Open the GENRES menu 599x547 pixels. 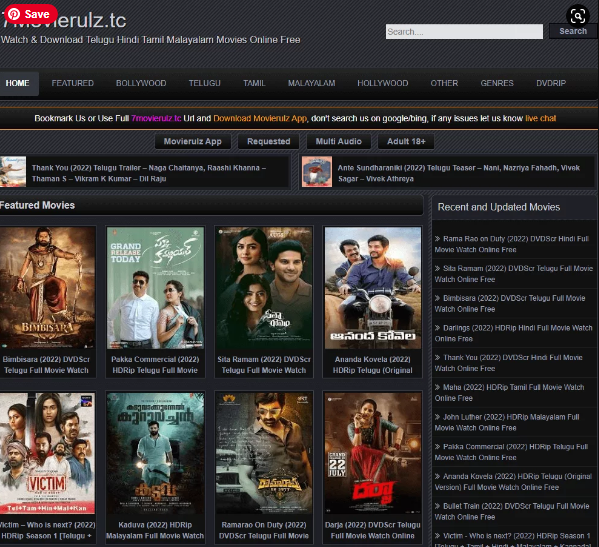point(497,83)
